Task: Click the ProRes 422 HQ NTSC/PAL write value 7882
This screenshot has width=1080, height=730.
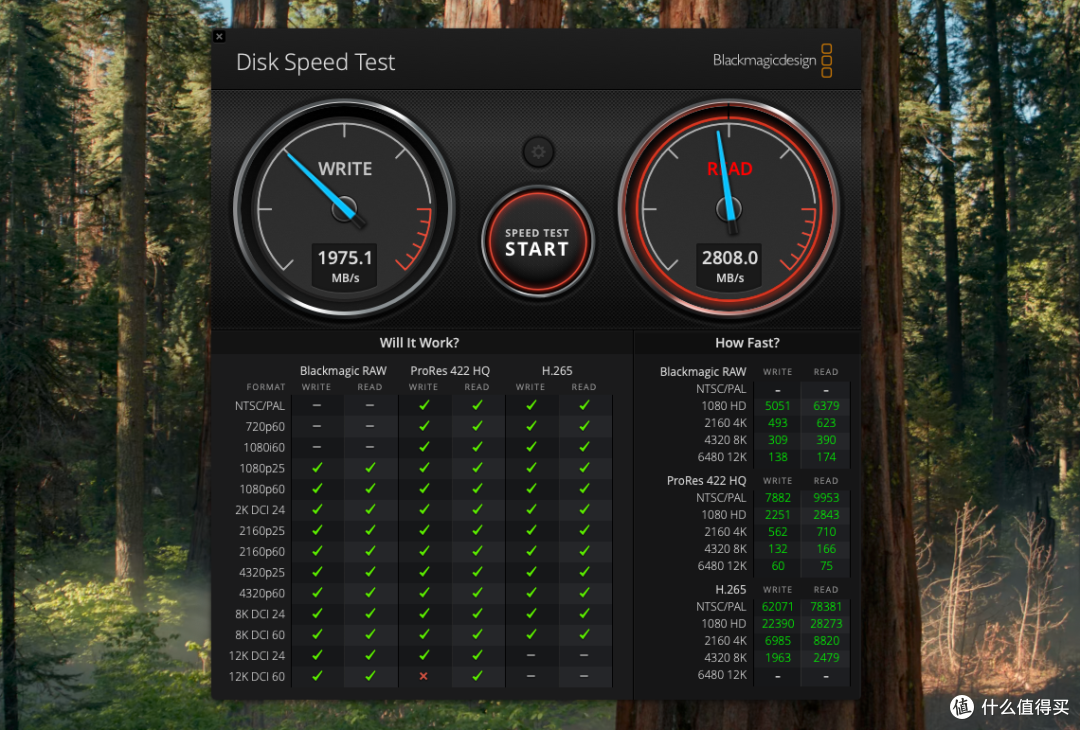Action: [x=778, y=497]
